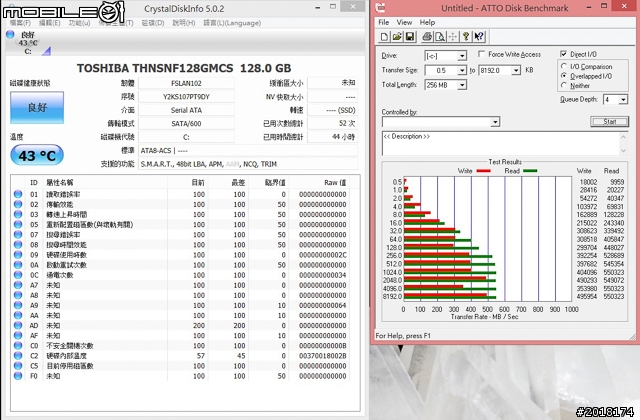The height and width of the screenshot is (420, 640).
Task: Click the SATA/600 transfer mode value
Action: (x=186, y=124)
